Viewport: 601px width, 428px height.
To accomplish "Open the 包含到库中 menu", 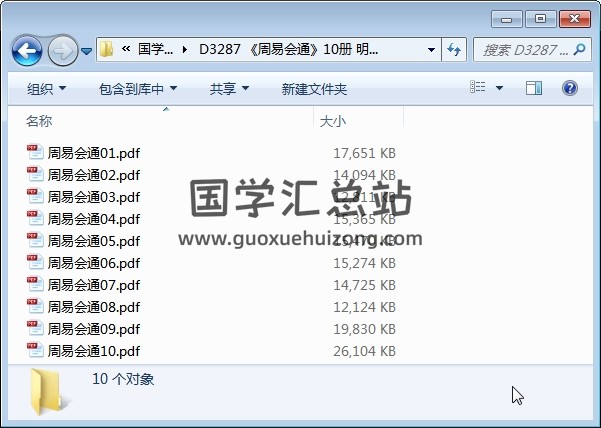I will [138, 89].
